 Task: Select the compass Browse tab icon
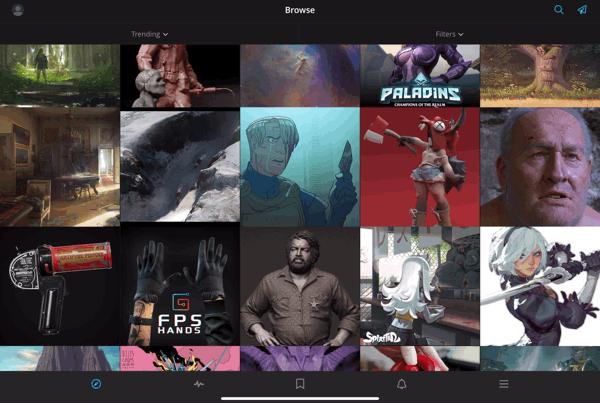pos(96,384)
